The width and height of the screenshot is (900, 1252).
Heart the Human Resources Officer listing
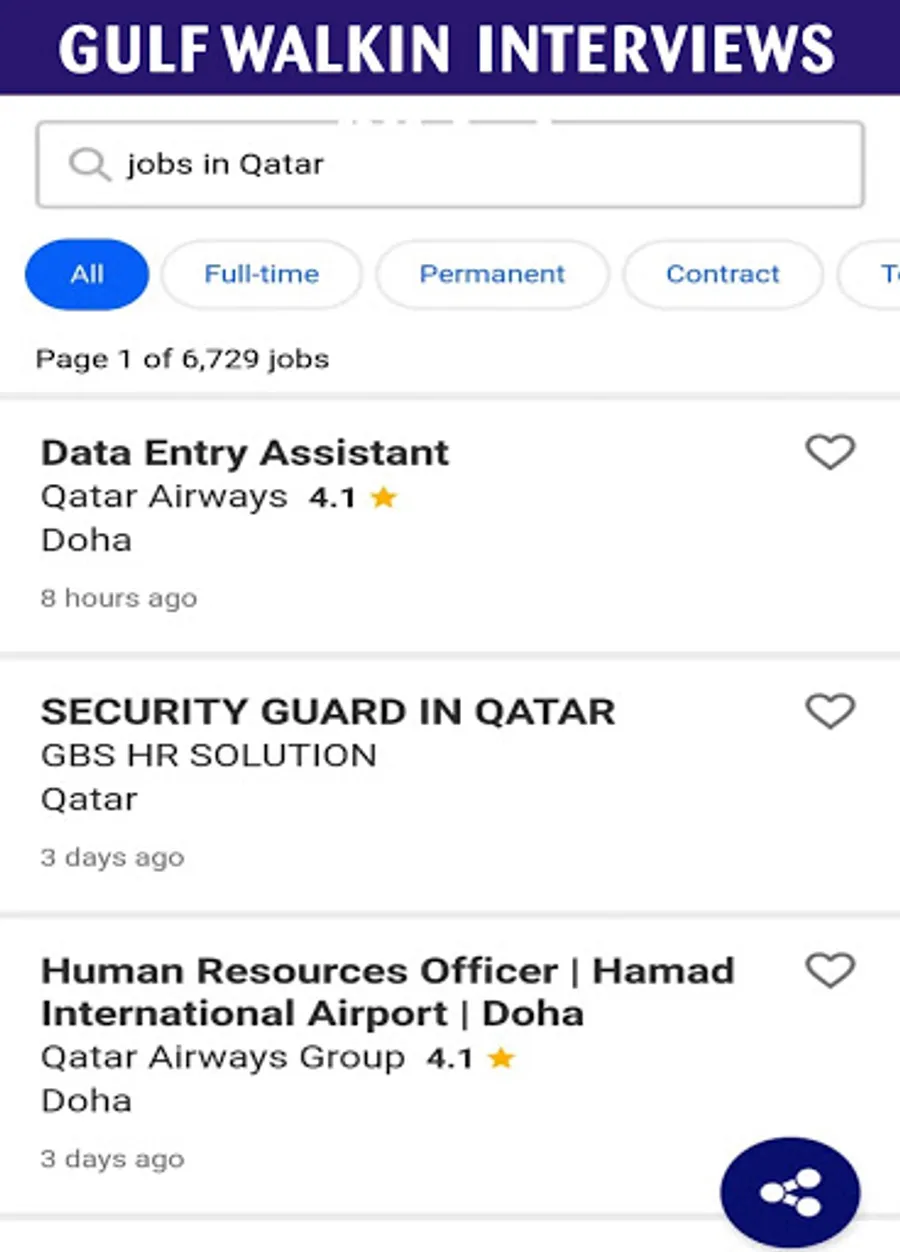[830, 971]
